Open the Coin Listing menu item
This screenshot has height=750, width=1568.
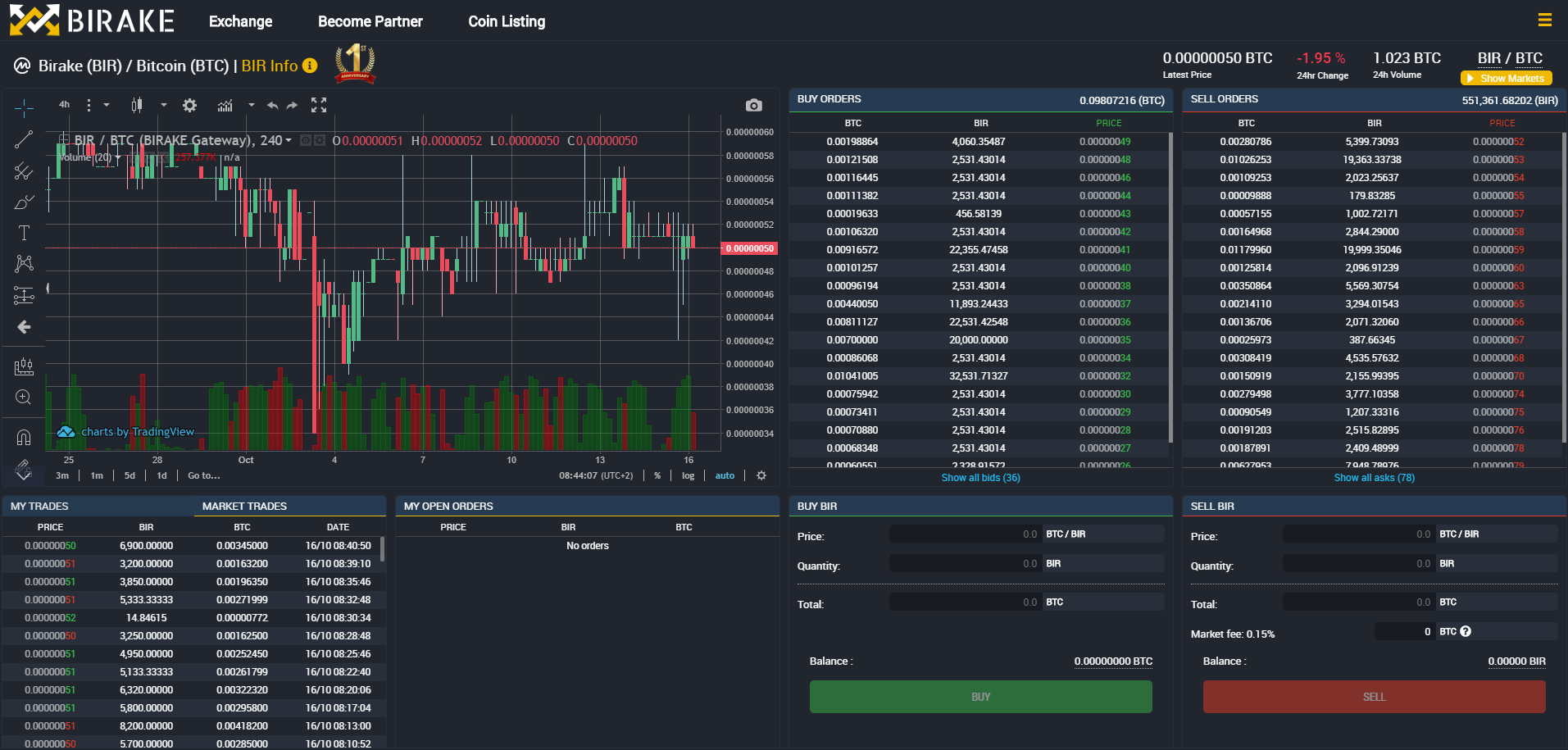[x=507, y=21]
